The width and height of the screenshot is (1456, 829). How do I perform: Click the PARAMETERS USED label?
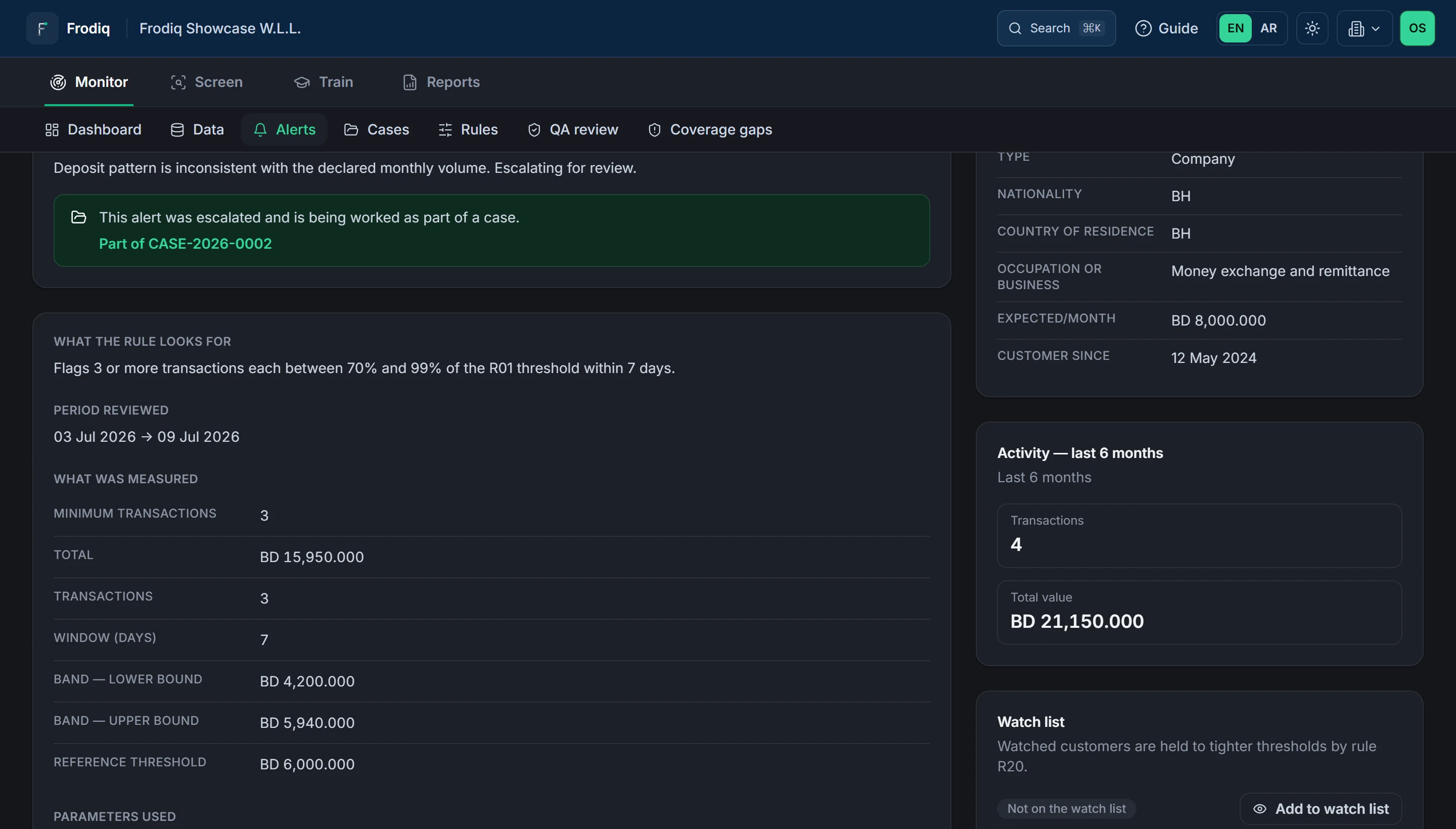coord(114,816)
